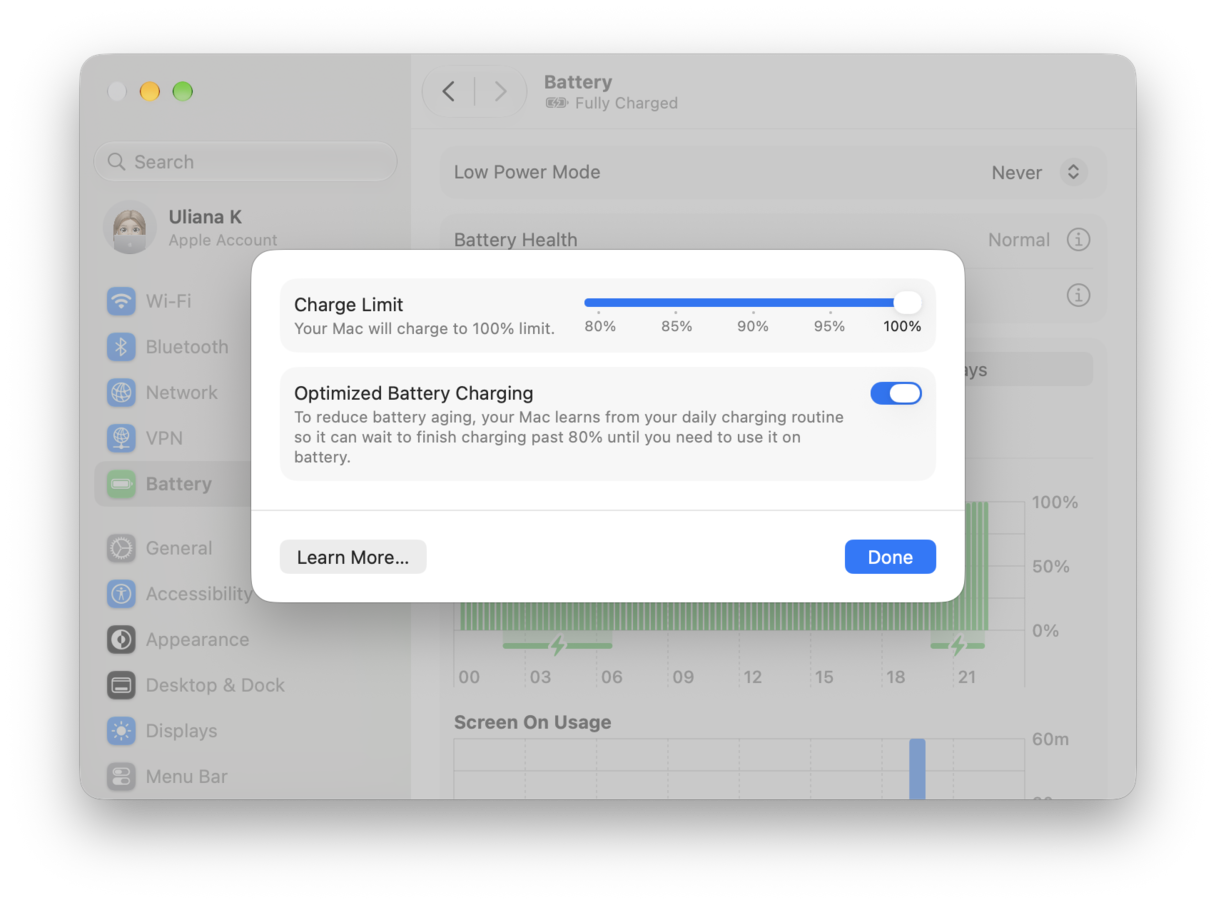Viewport: 1216px width, 905px height.
Task: Click the blue Screen On Usage bar
Action: [917, 768]
